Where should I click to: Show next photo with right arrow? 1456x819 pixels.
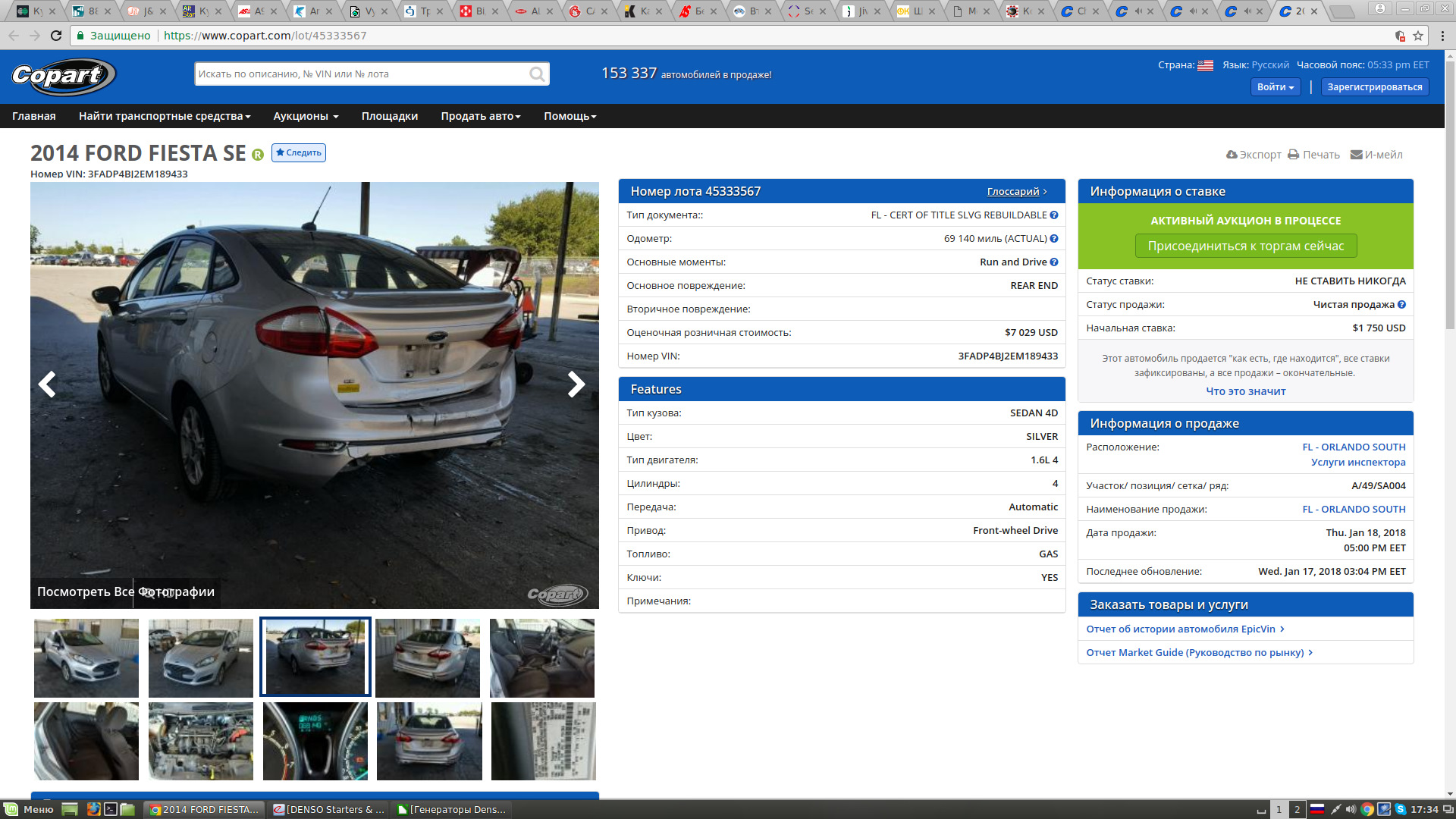pos(576,384)
